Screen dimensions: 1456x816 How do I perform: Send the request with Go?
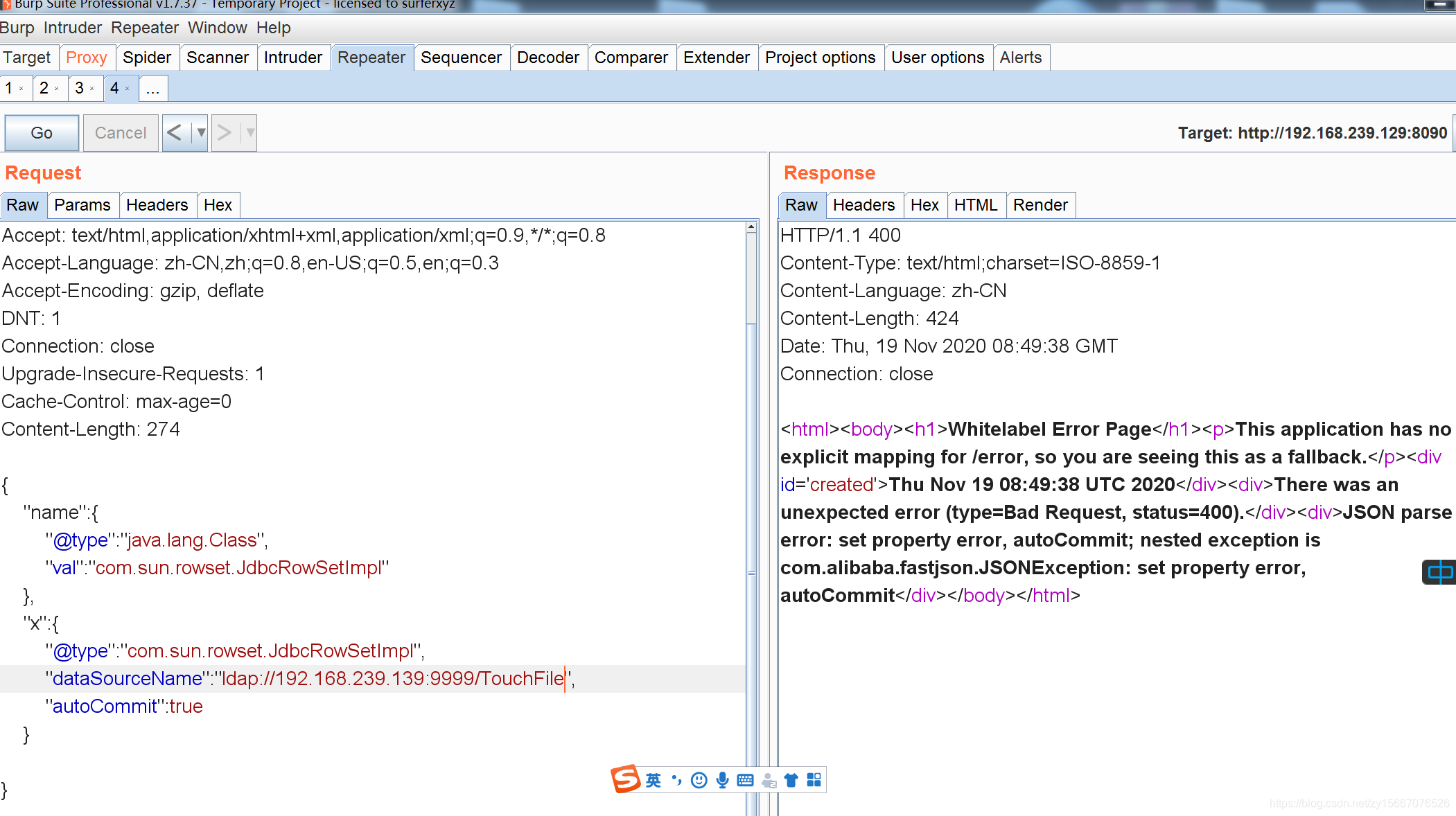click(x=42, y=132)
